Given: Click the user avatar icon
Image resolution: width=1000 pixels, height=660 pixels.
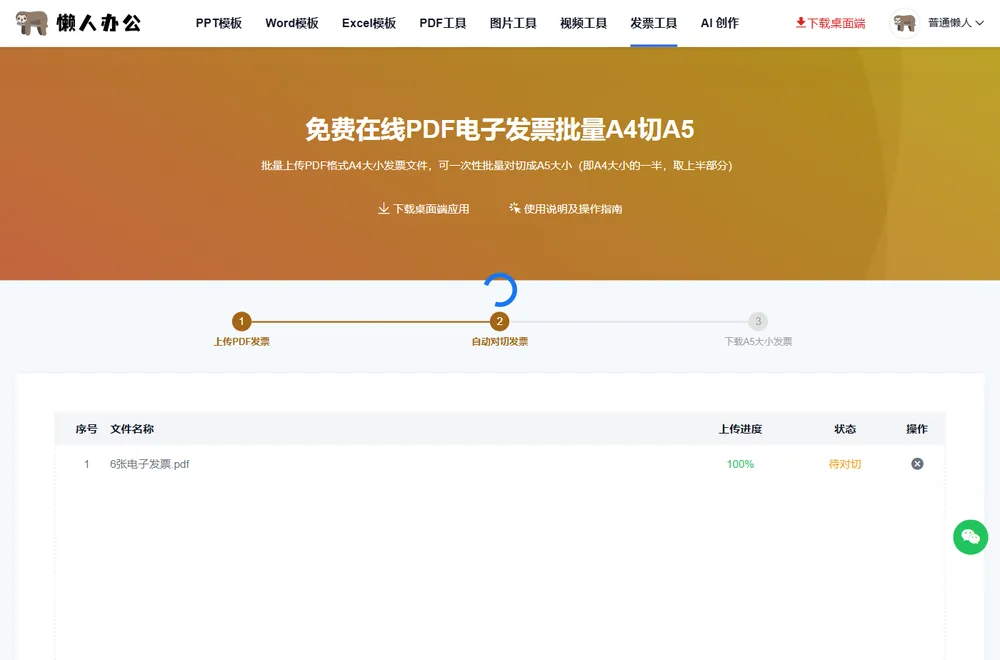Looking at the screenshot, I should [904, 24].
